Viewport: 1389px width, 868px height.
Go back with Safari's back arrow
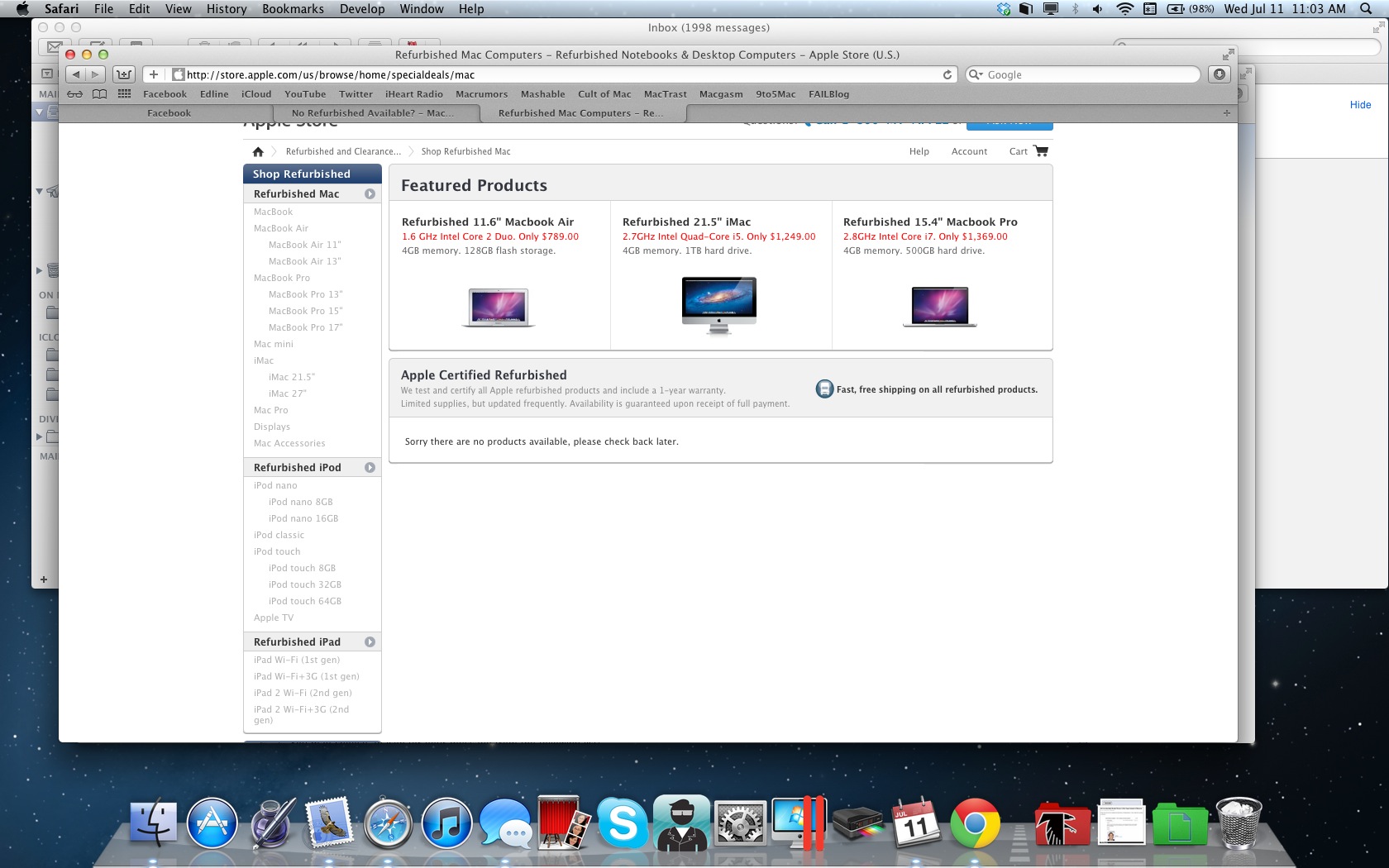point(75,74)
